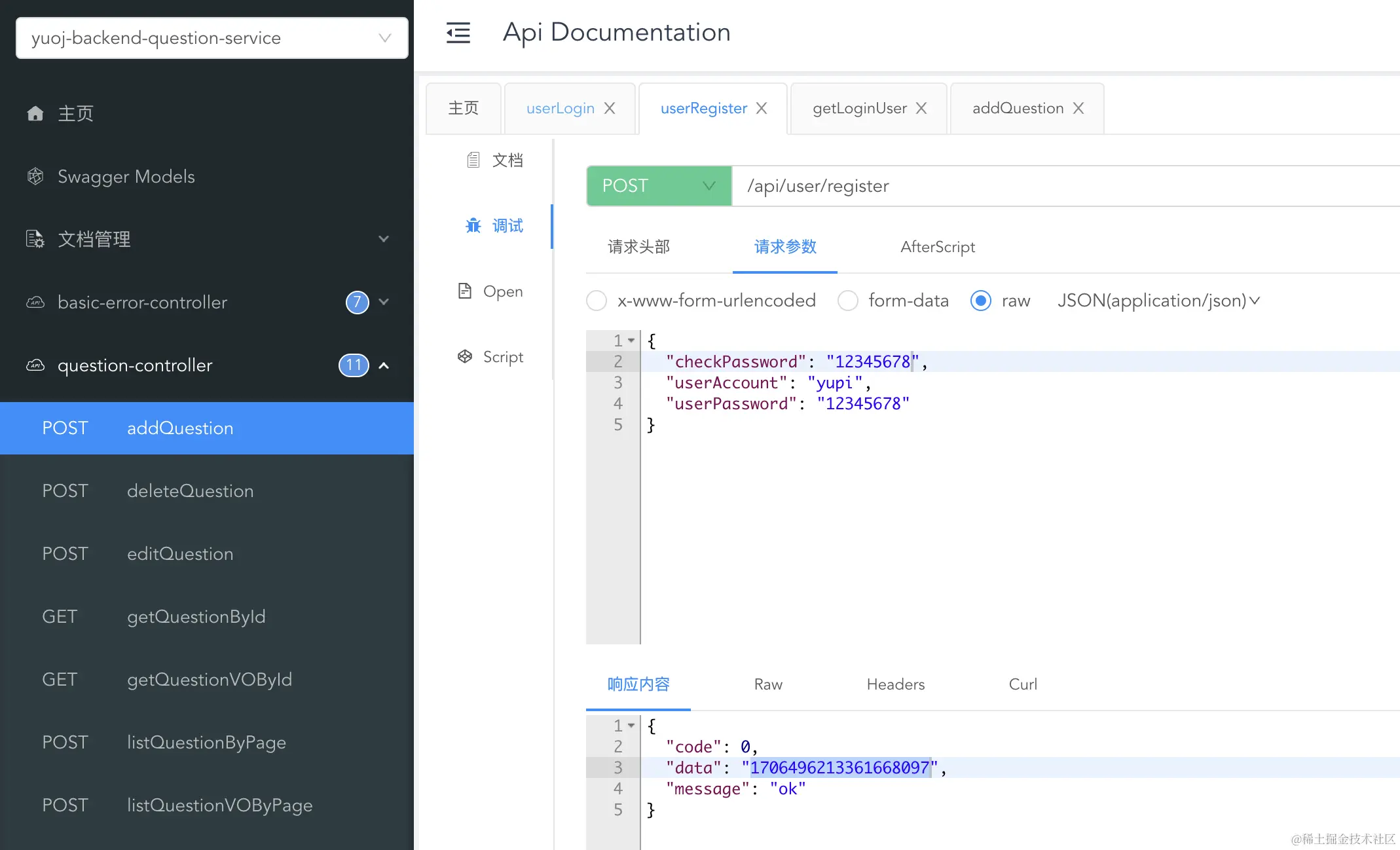The width and height of the screenshot is (1400, 850).
Task: Select the form-data radio button
Action: point(848,301)
